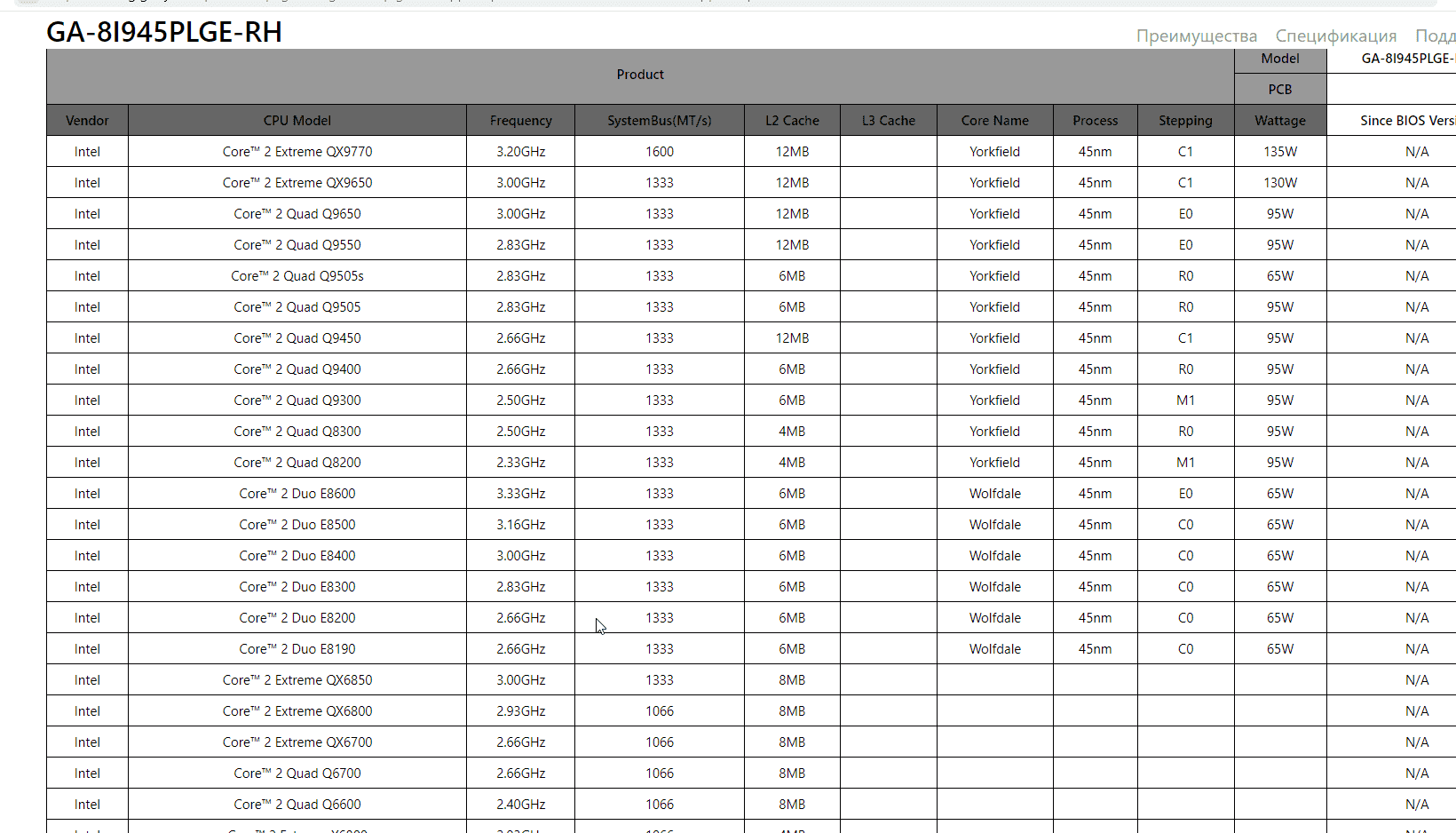
Task: Select the Core 2 Duo E8300 cell
Action: [x=297, y=587]
